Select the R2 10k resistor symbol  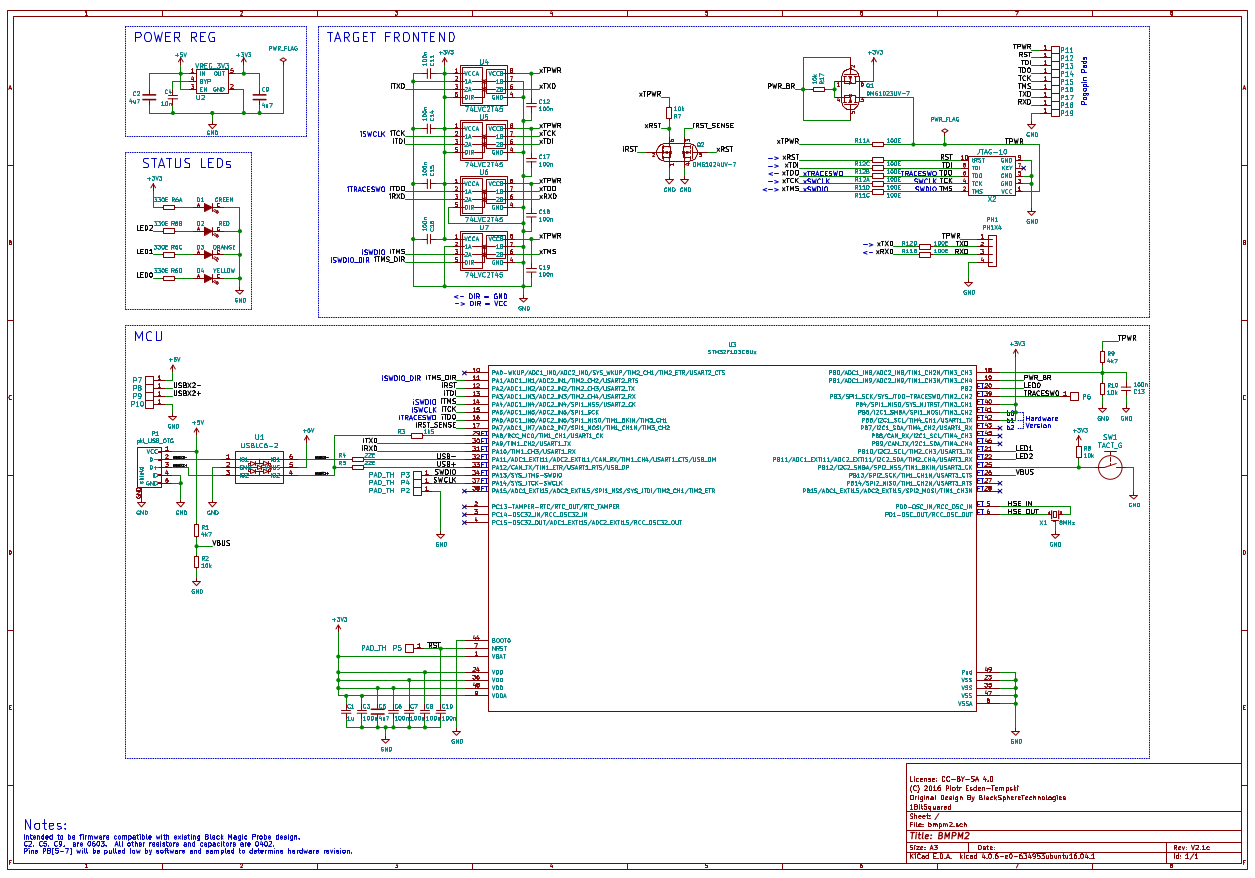197,561
